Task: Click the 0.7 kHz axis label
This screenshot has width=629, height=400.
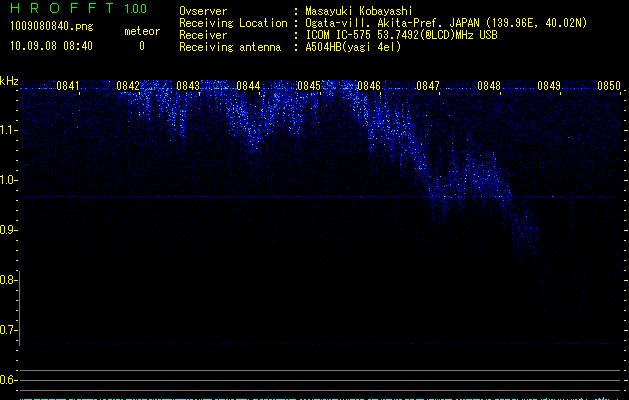Action: pyautogui.click(x=8, y=330)
